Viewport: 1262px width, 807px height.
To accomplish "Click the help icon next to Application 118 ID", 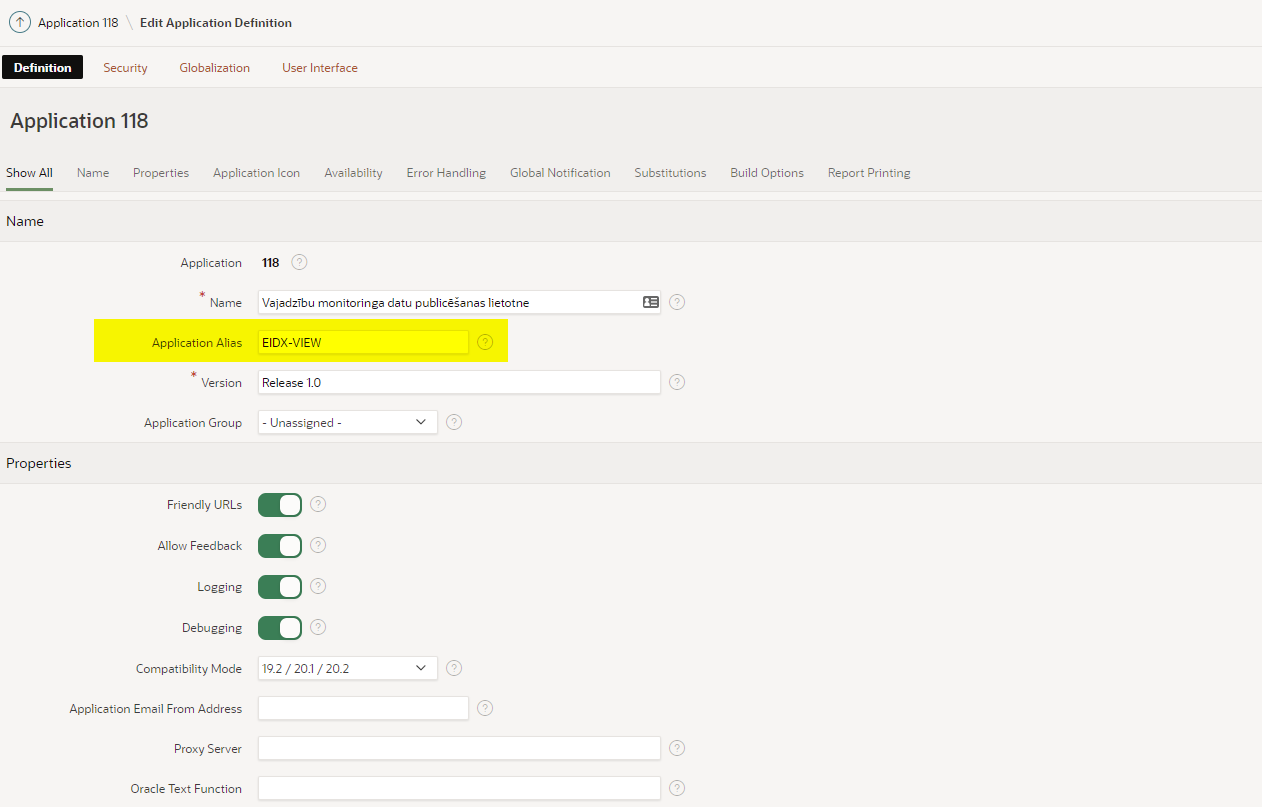I will pyautogui.click(x=299, y=262).
